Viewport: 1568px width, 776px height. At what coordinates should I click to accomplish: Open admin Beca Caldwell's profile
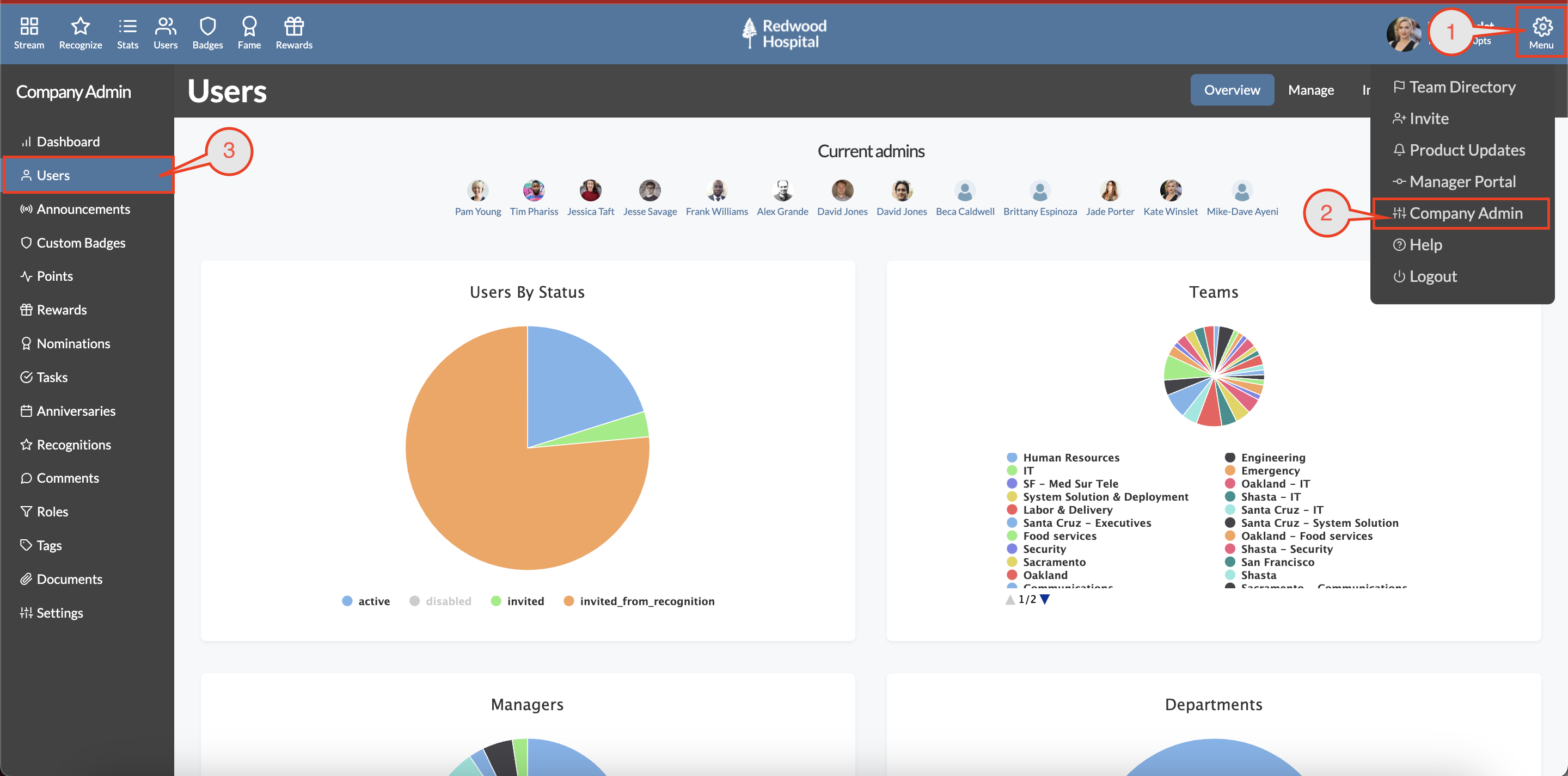click(x=965, y=199)
